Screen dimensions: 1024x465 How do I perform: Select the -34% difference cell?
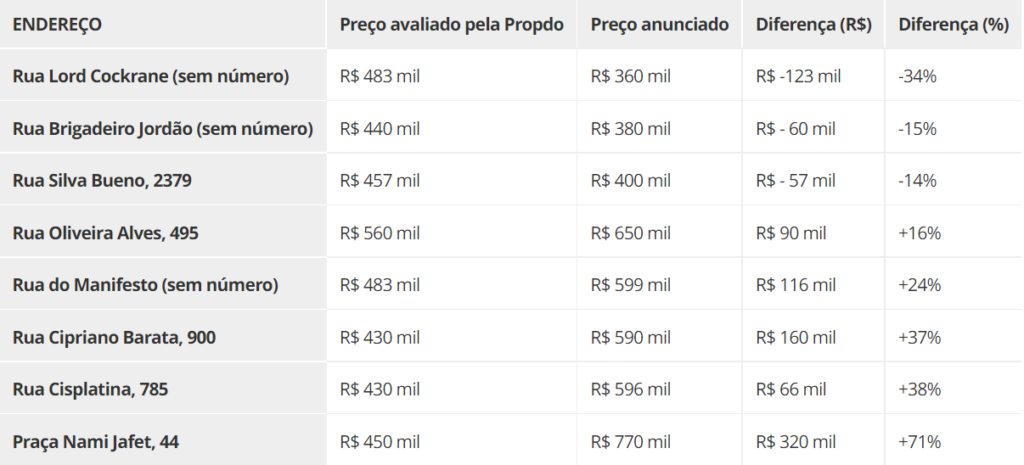coord(954,76)
